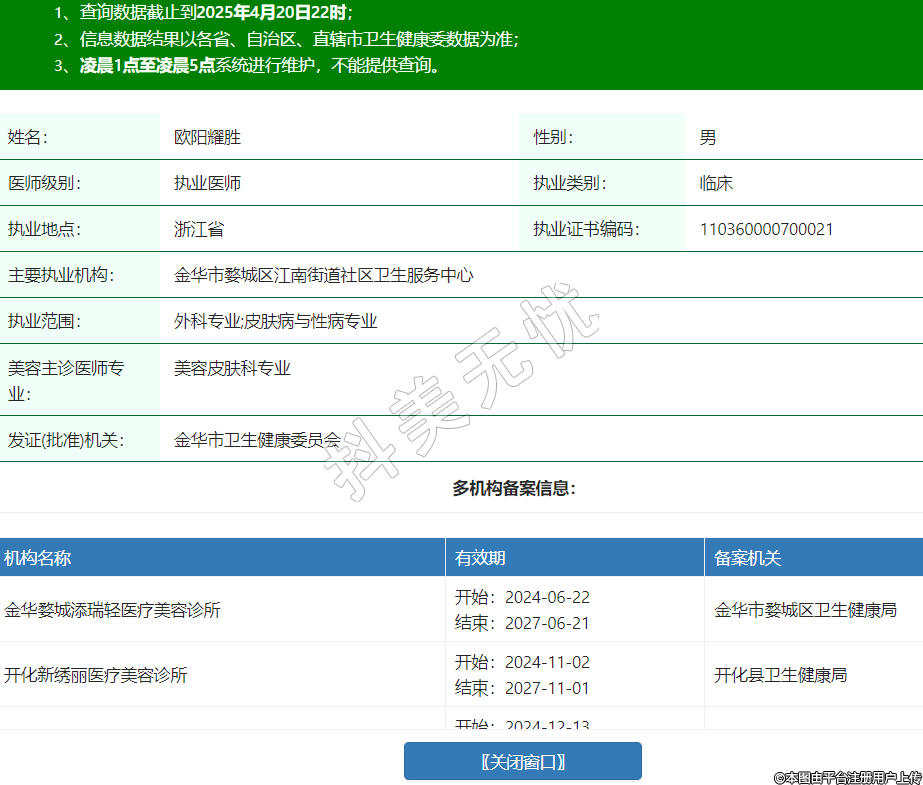Image resolution: width=923 pixels, height=785 pixels.
Task: Click the 执业医师 level value
Action: [x=207, y=184]
